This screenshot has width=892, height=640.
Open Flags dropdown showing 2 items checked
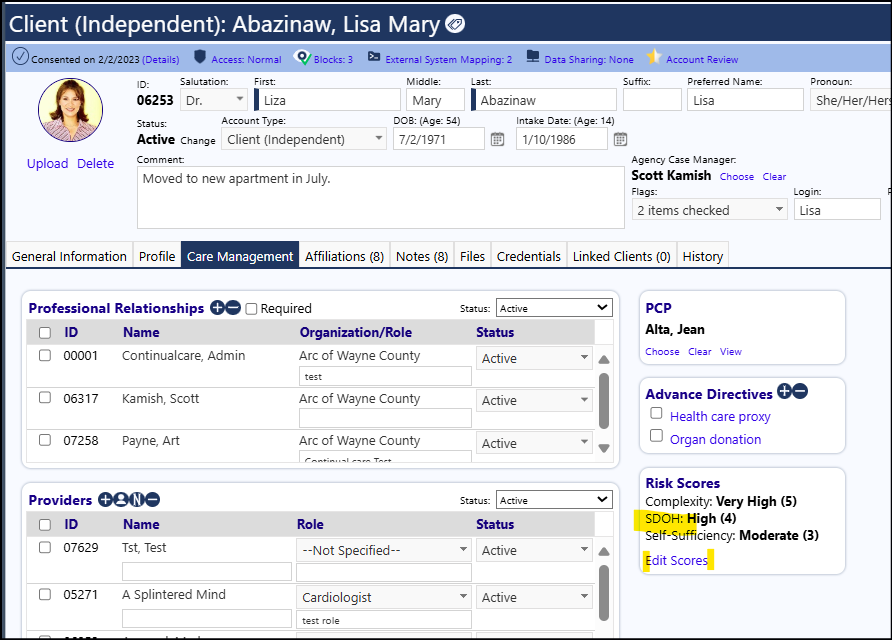pos(709,210)
